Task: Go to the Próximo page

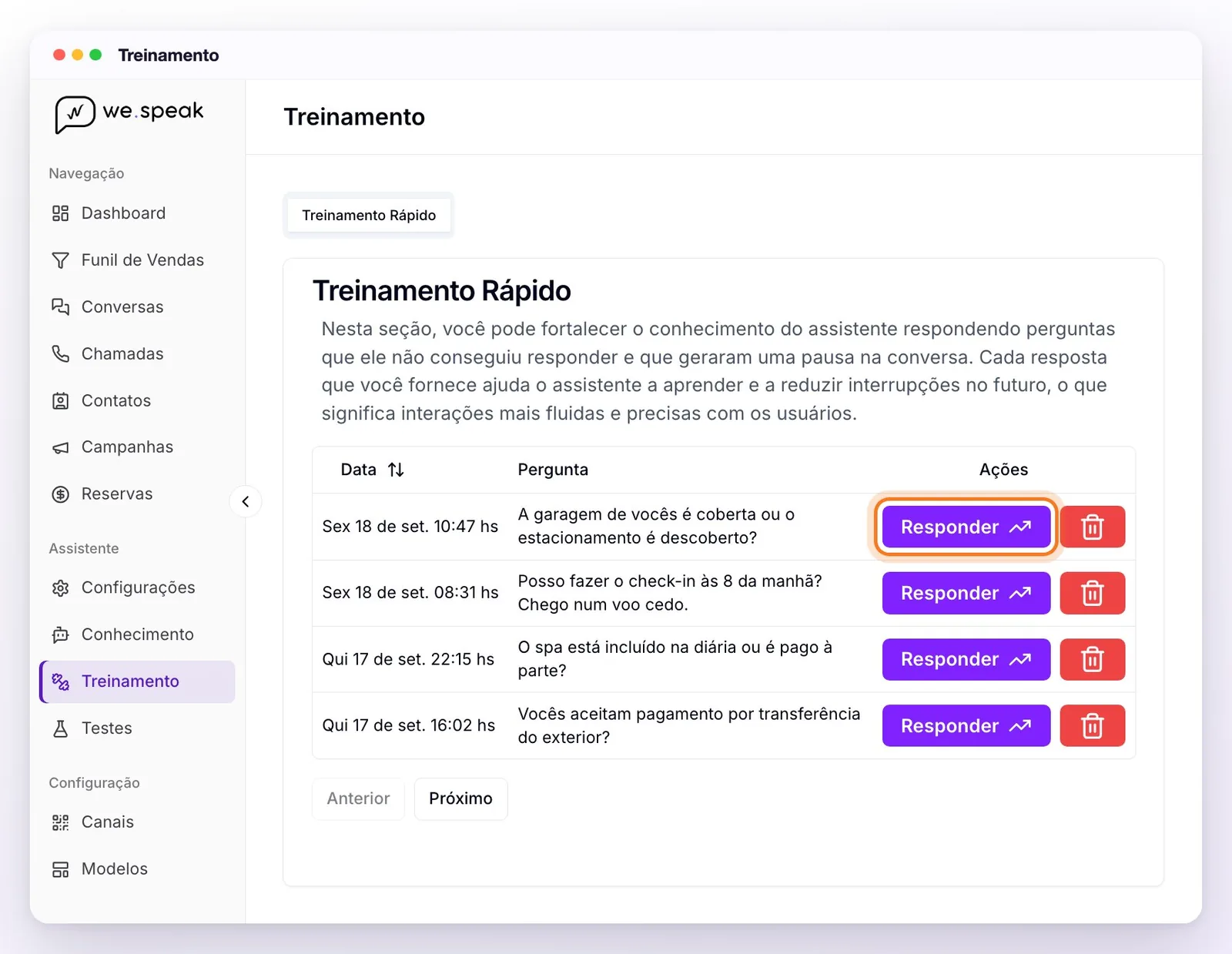Action: coord(460,798)
